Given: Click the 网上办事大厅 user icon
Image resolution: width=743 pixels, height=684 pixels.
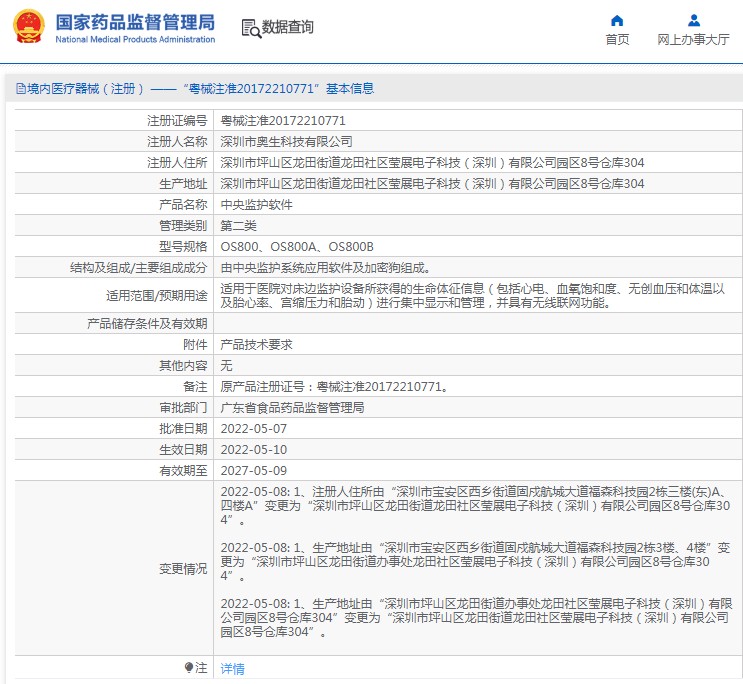Looking at the screenshot, I should [694, 20].
